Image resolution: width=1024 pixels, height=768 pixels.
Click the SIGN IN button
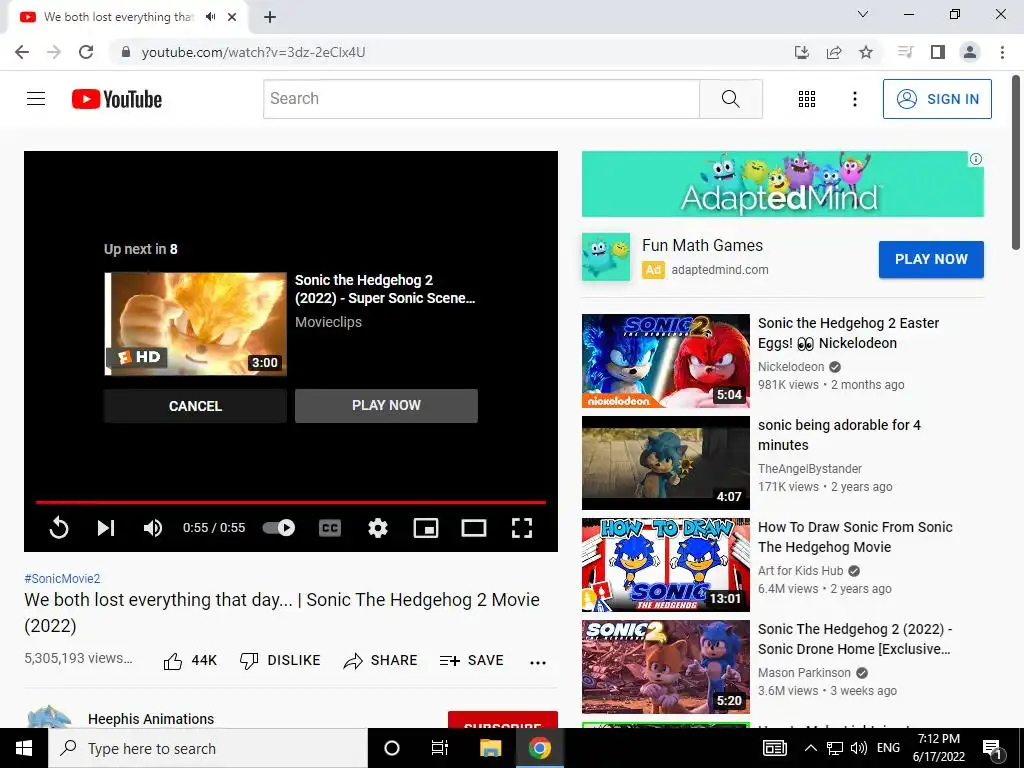(x=937, y=99)
